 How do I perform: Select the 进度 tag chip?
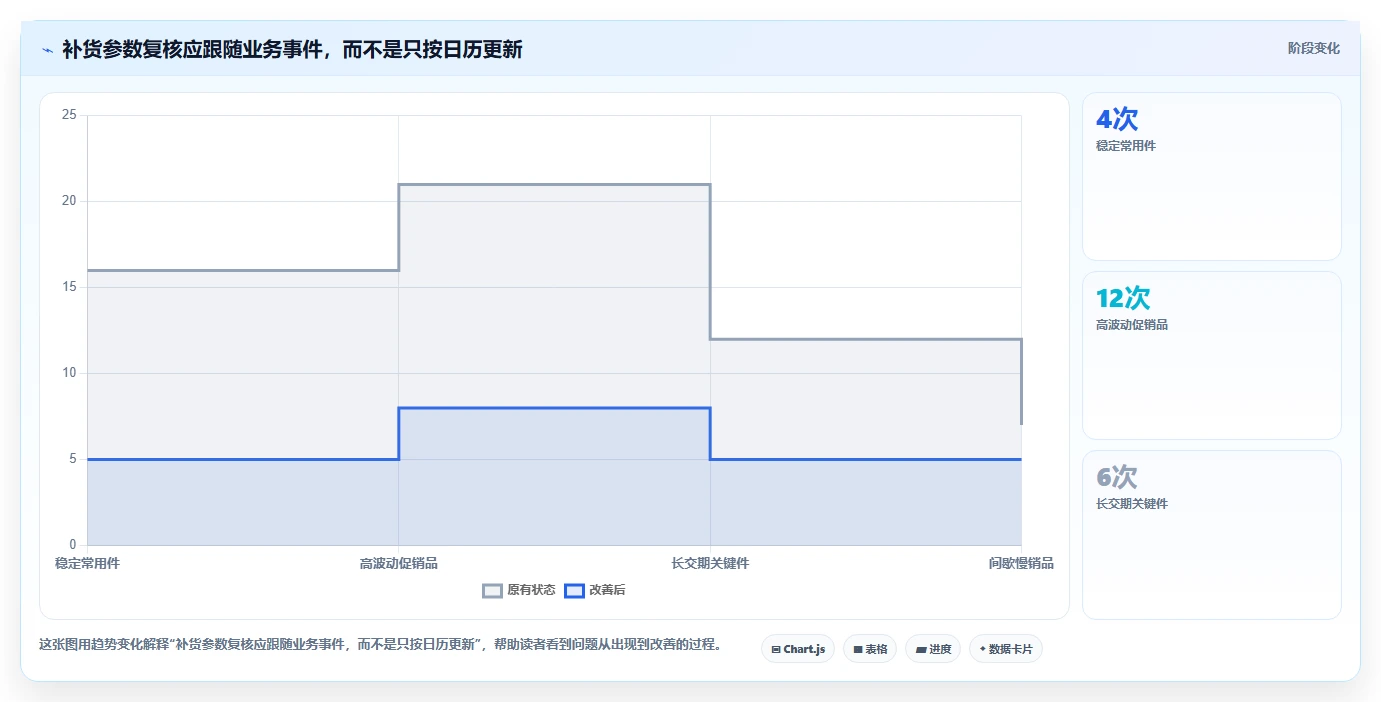[933, 649]
